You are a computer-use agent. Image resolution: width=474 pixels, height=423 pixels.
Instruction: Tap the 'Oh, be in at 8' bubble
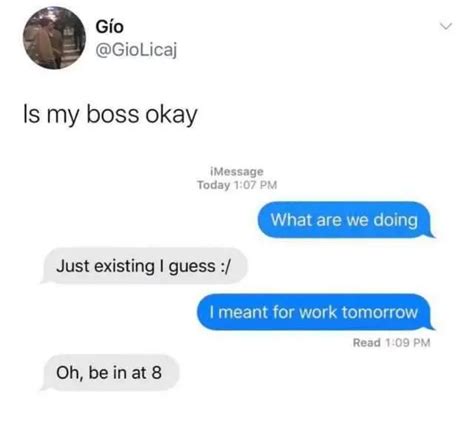[111, 372]
